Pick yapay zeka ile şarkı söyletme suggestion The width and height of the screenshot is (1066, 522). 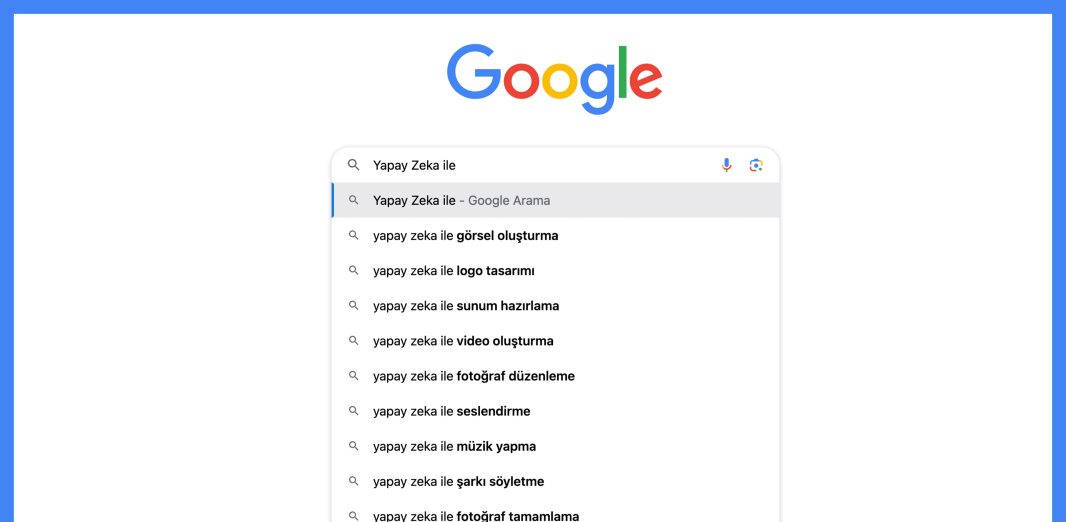coord(555,481)
